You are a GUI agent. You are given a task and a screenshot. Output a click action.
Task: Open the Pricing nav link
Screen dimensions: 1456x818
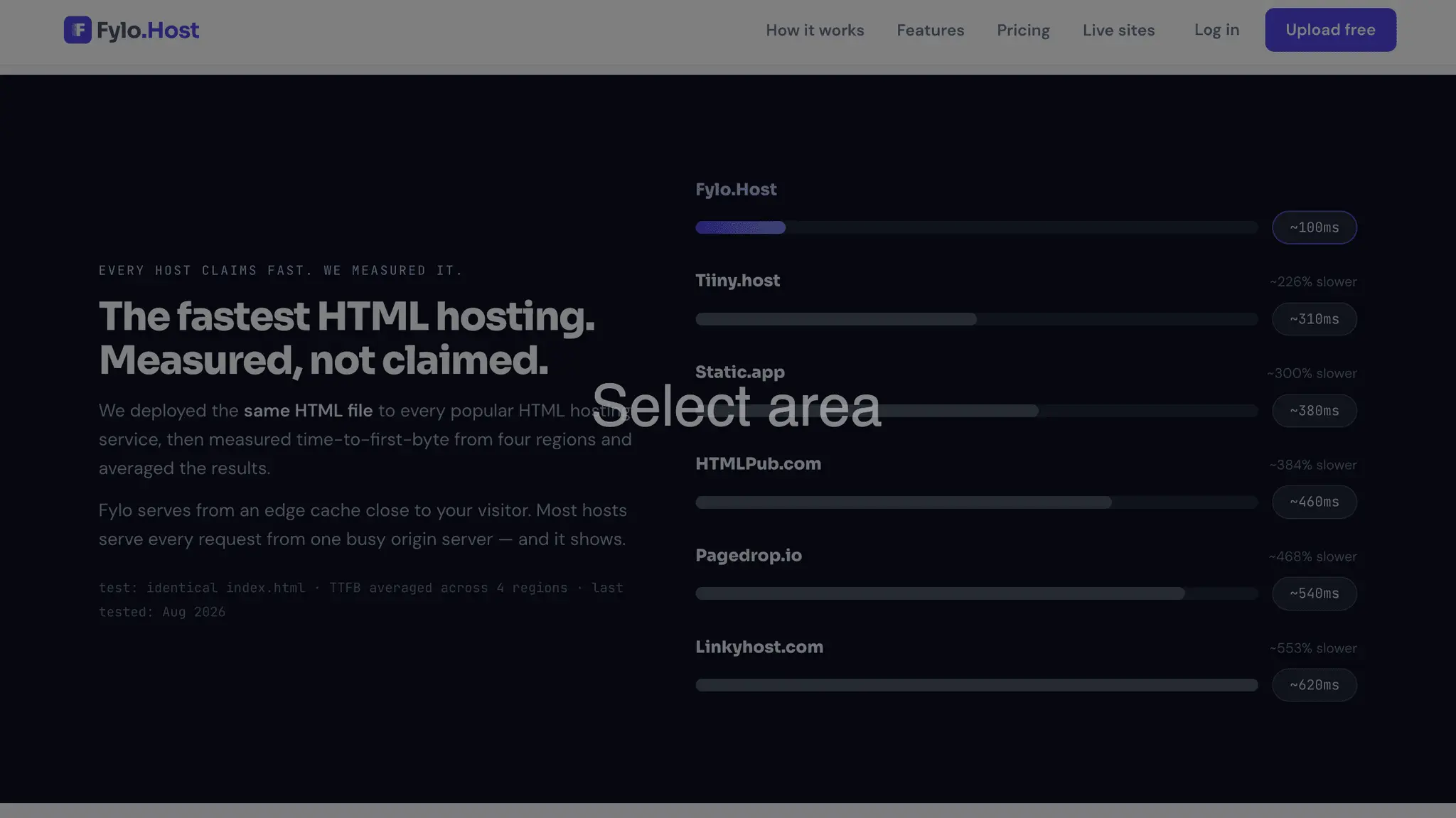point(1023,30)
